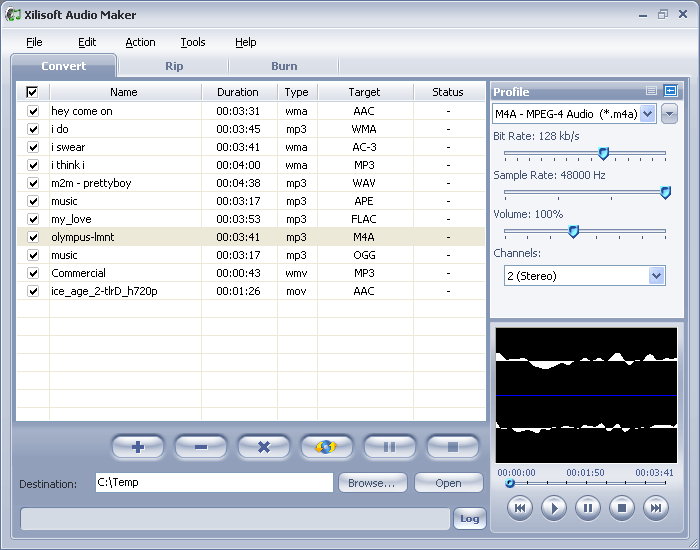This screenshot has width=700, height=550.
Task: Click the Browse... button
Action: pyautogui.click(x=372, y=483)
